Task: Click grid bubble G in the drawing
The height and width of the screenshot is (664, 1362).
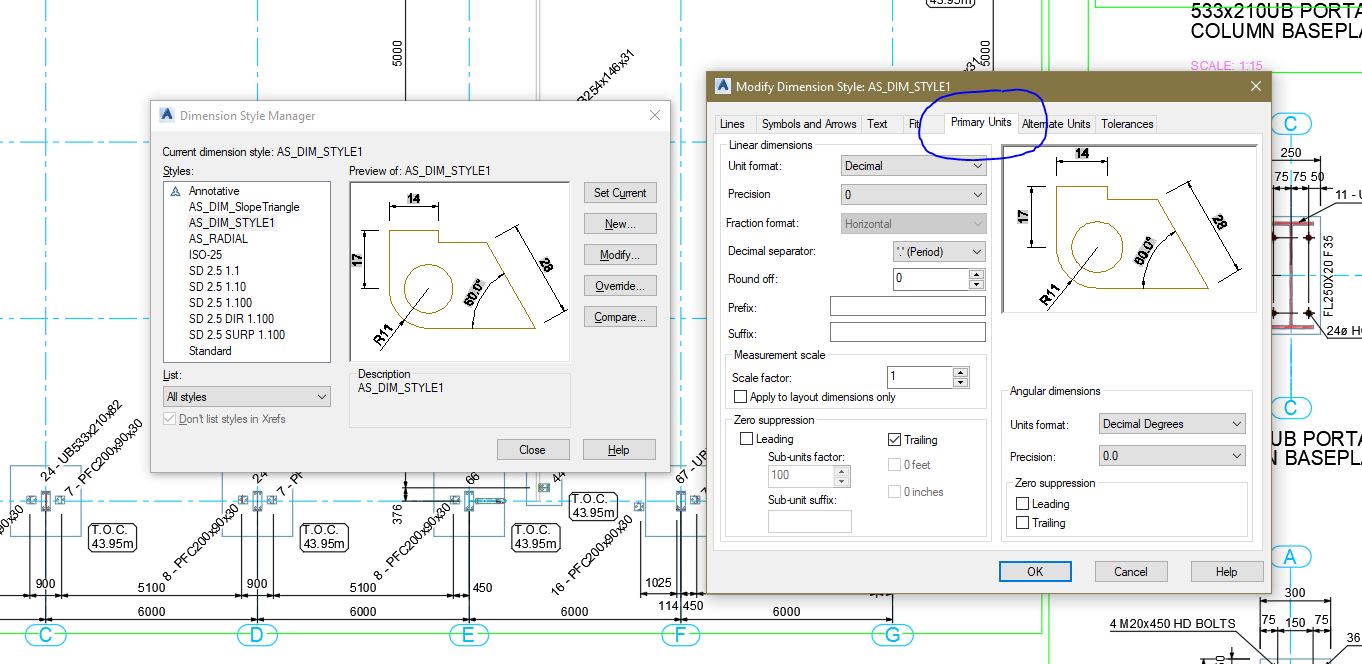Action: [892, 635]
